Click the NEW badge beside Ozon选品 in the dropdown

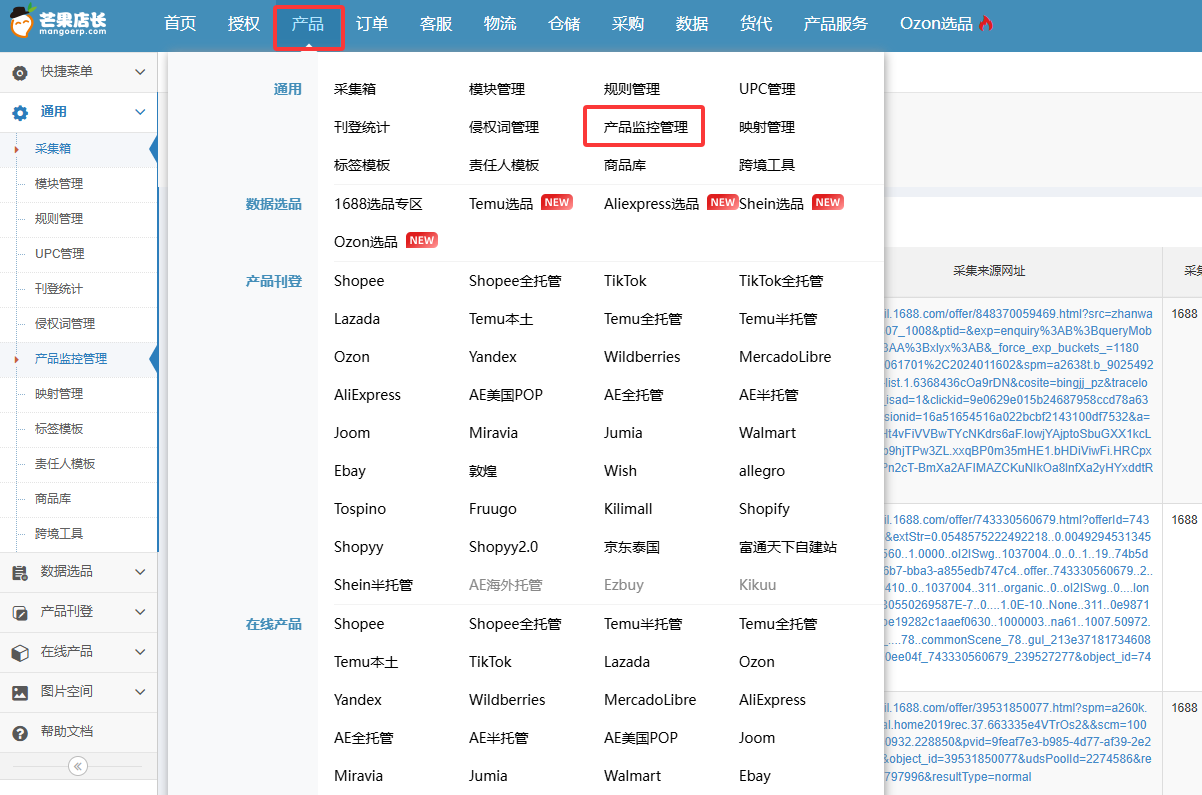422,240
